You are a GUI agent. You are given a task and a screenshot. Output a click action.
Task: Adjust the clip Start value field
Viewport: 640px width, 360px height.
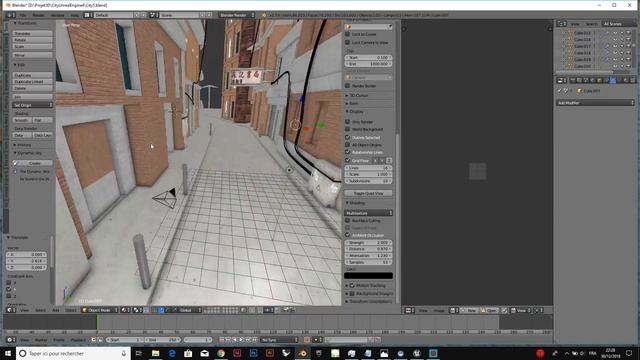click(x=369, y=58)
